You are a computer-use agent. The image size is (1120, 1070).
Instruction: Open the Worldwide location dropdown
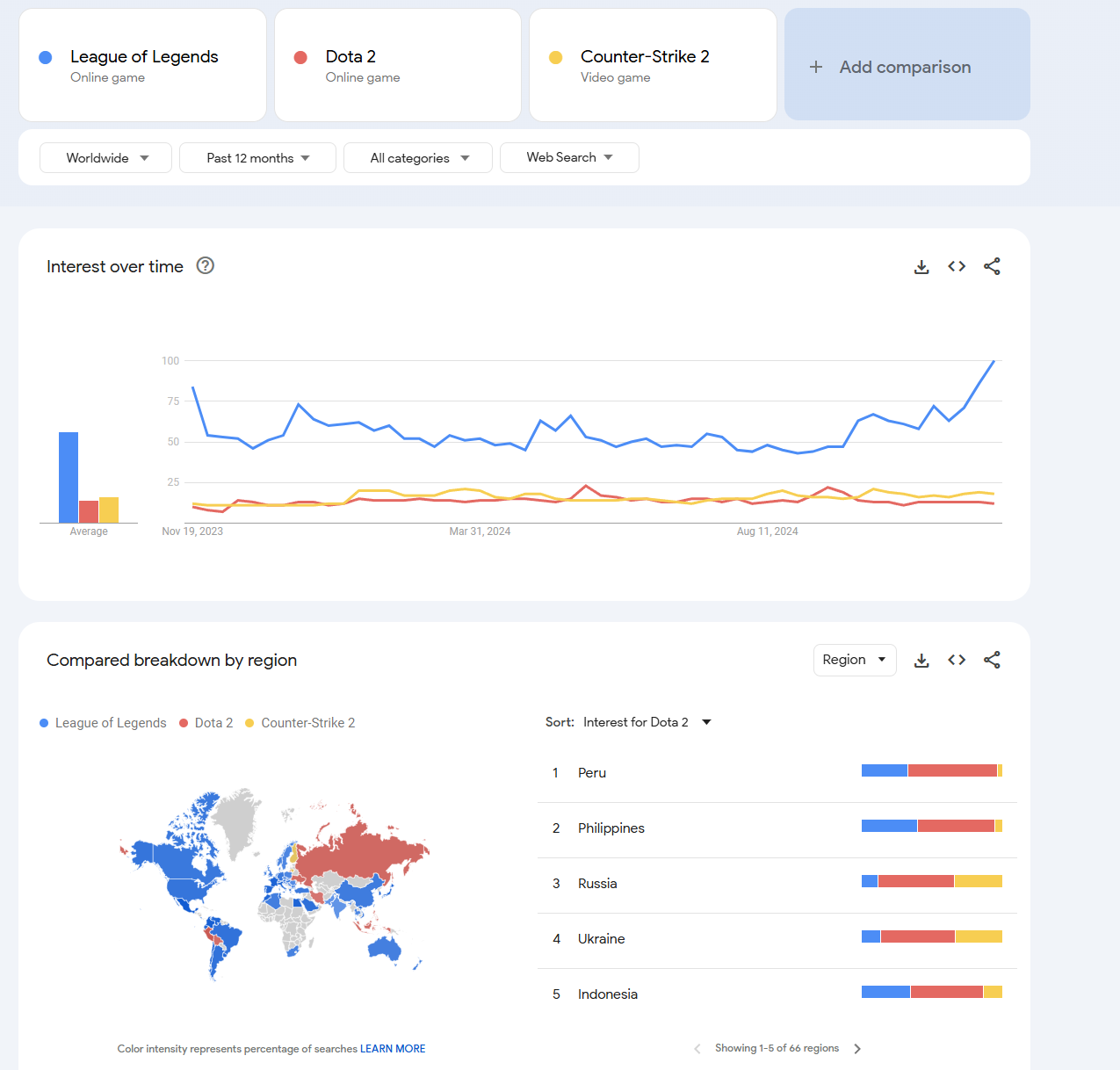point(105,158)
